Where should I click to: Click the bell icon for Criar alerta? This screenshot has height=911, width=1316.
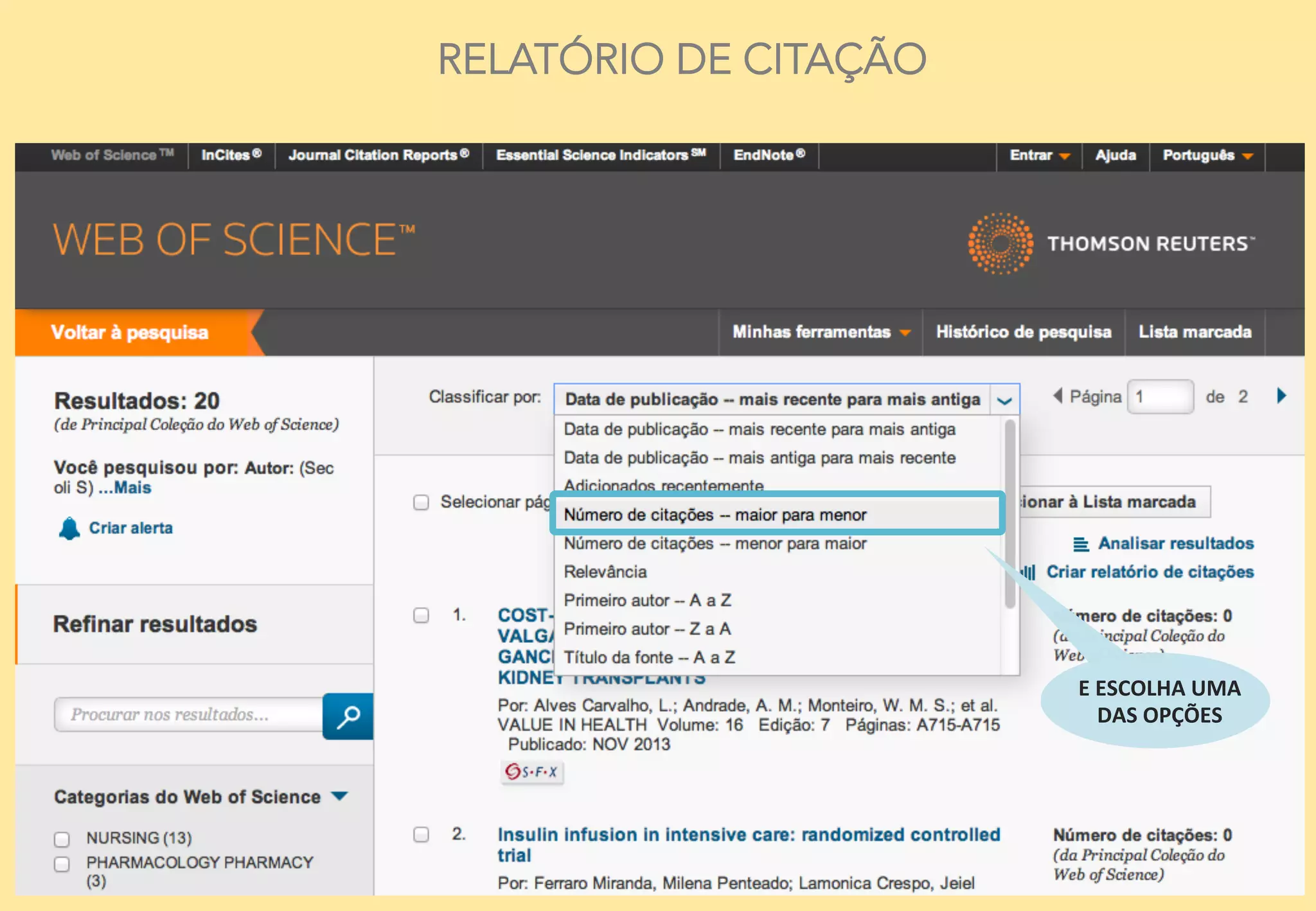(x=69, y=528)
